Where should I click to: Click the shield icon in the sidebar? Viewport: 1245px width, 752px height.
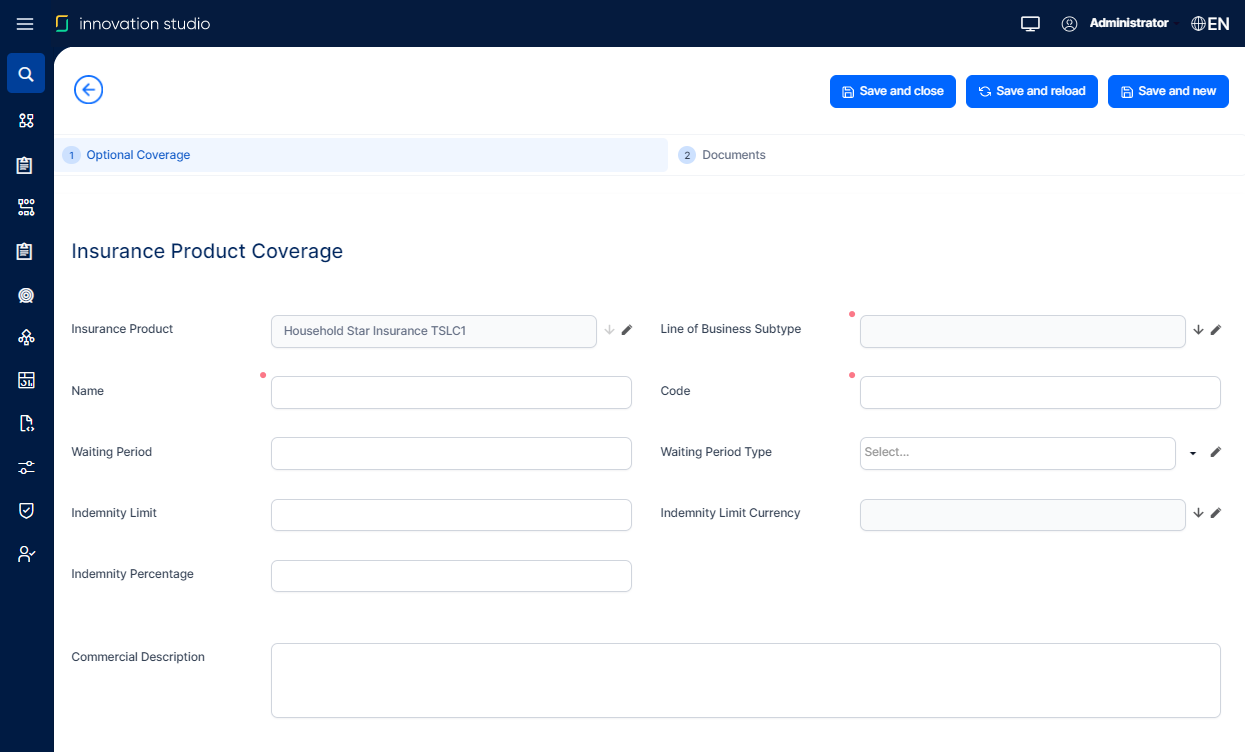(x=26, y=510)
